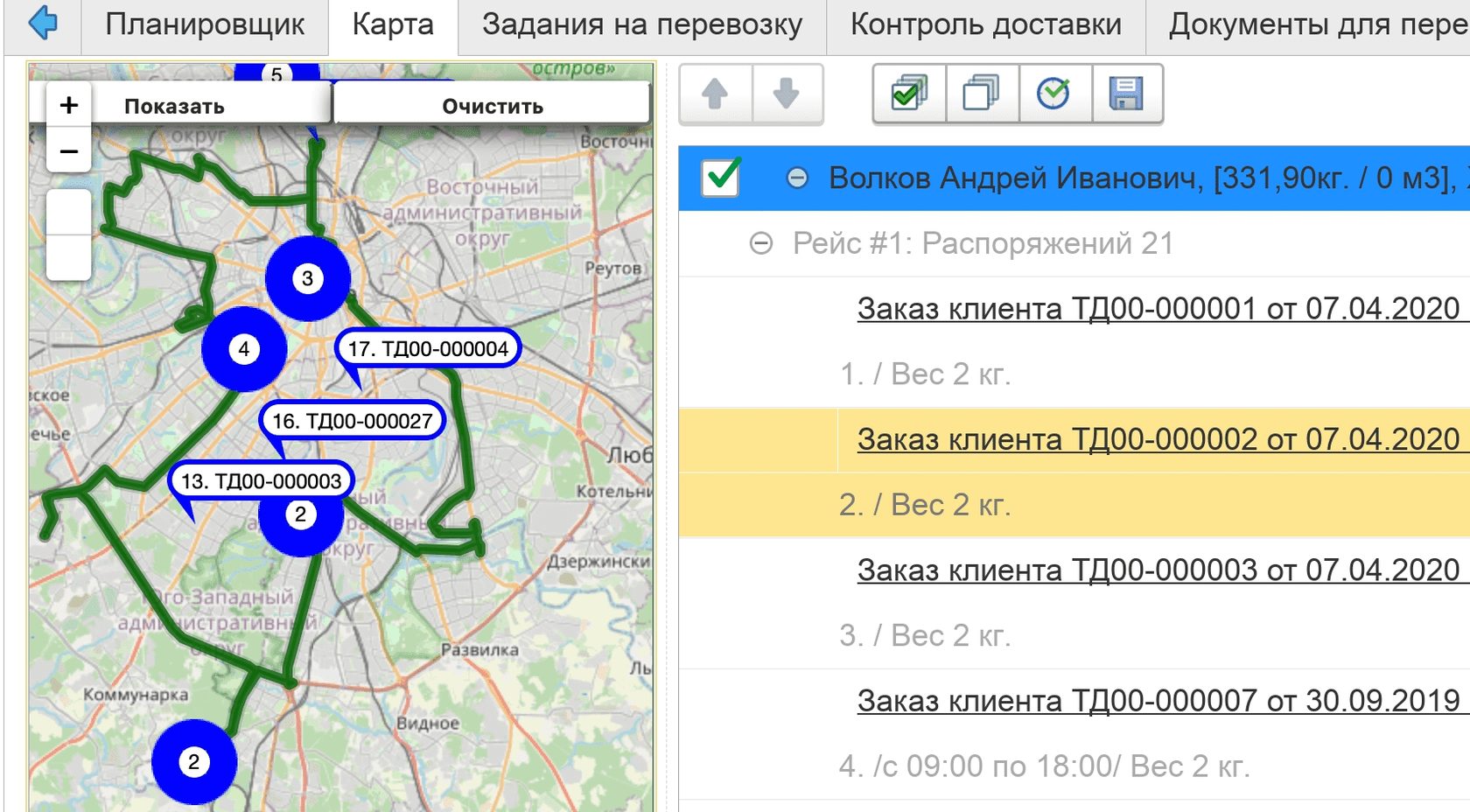1470x812 pixels.
Task: Click the clock with checkmark icon
Action: (x=1054, y=94)
